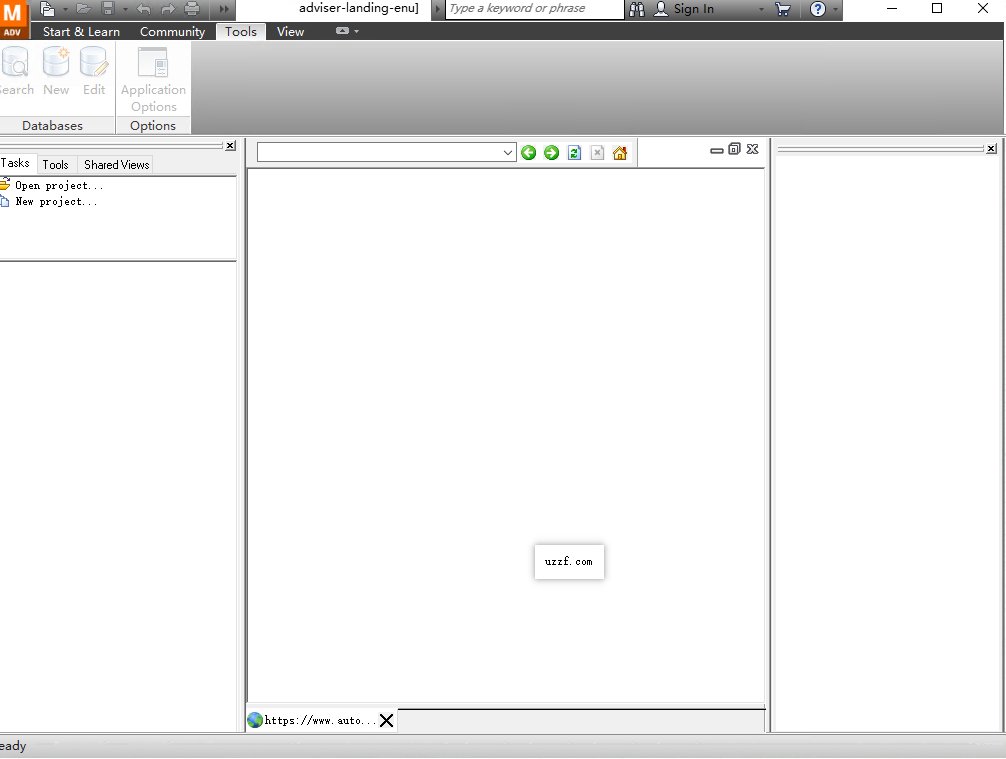Click the New project... task link
The height and width of the screenshot is (759, 1006).
pos(56,201)
